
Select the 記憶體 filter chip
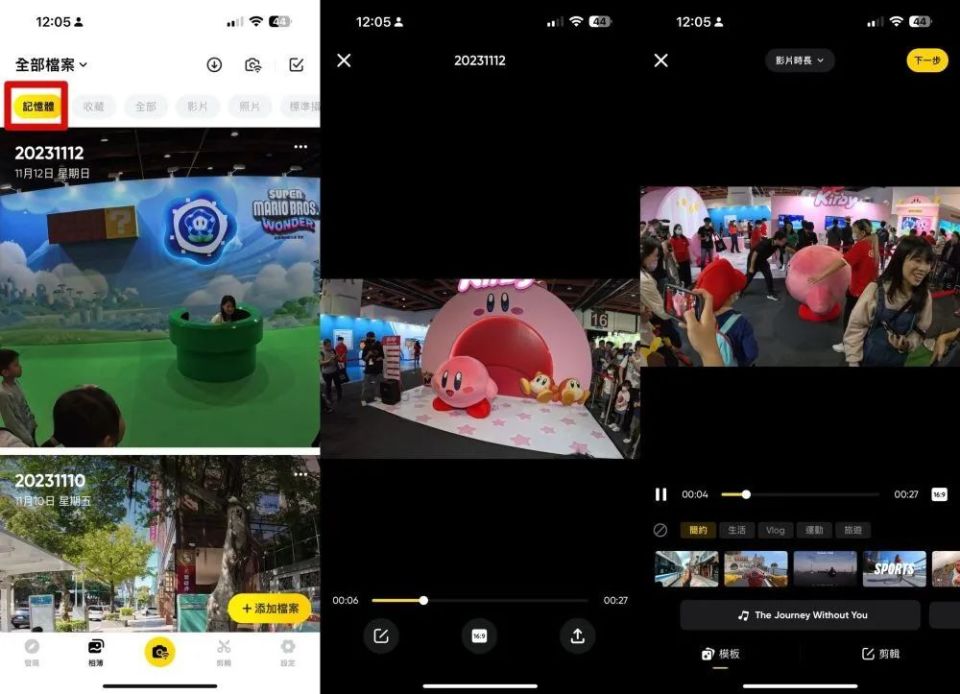(x=38, y=106)
